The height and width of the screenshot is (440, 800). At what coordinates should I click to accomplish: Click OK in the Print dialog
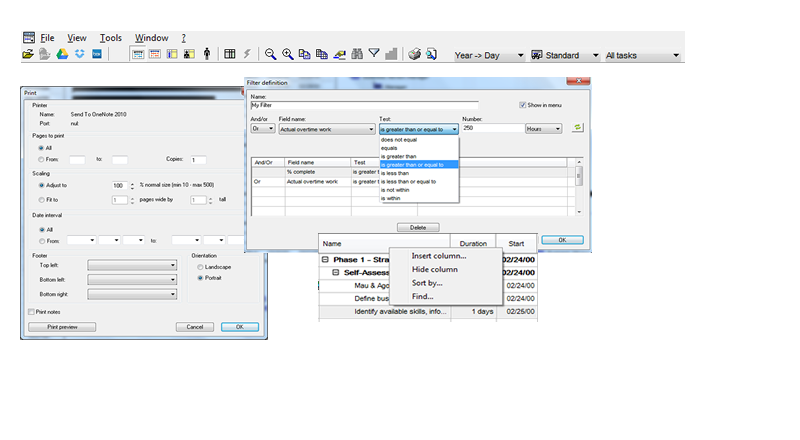click(x=240, y=327)
